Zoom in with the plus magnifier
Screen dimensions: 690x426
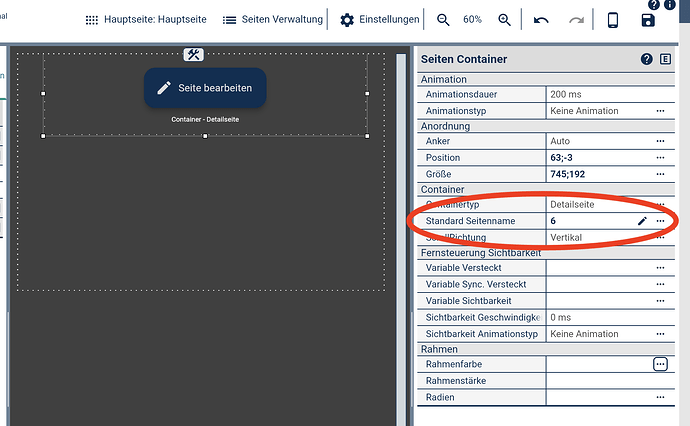[504, 20]
